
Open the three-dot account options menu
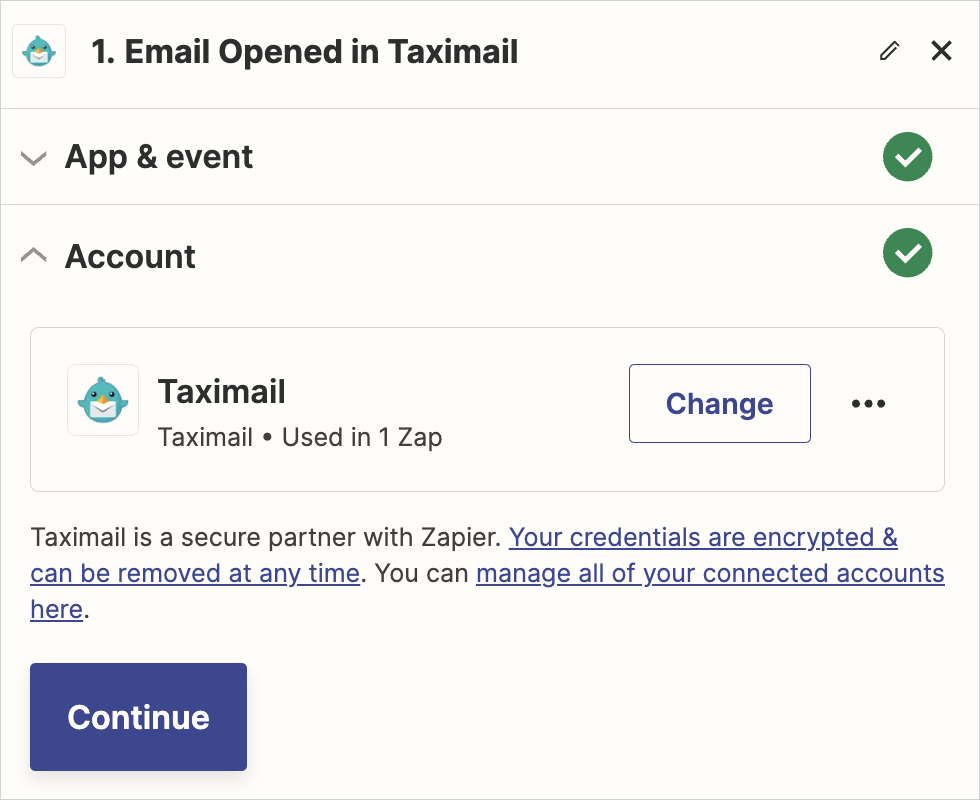868,404
